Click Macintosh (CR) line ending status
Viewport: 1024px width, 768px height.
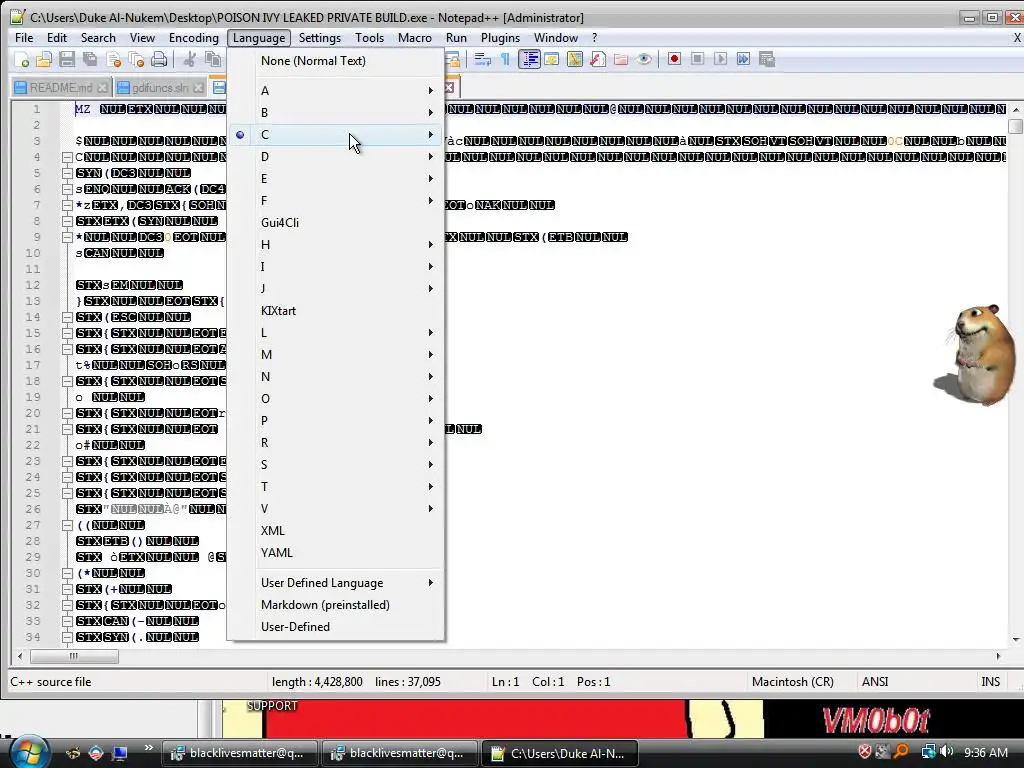click(x=793, y=682)
